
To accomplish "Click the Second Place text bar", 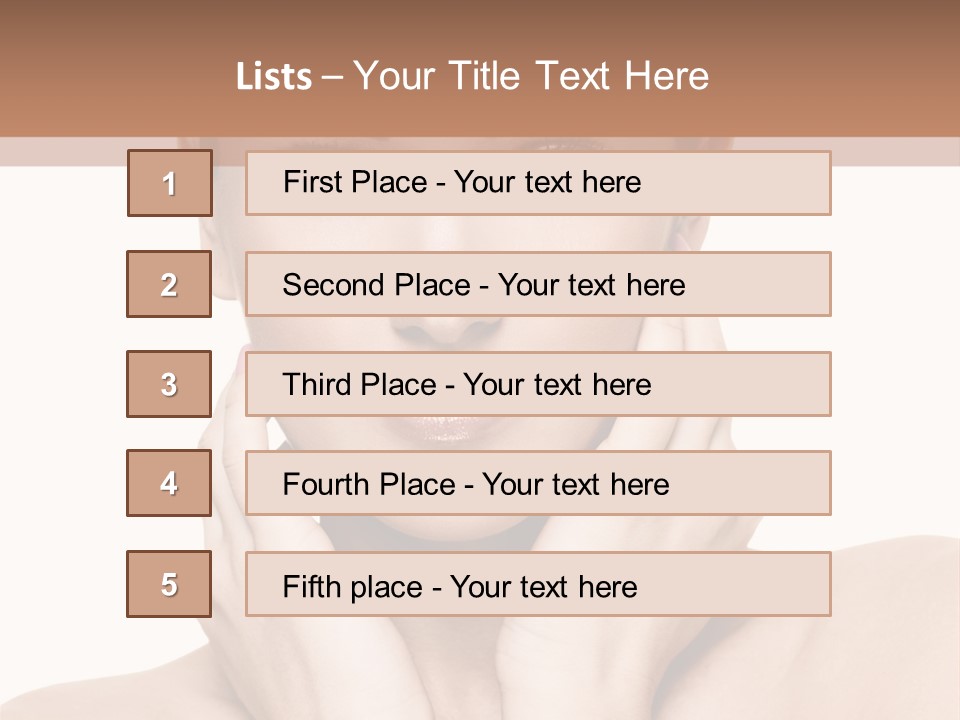I will [x=538, y=284].
